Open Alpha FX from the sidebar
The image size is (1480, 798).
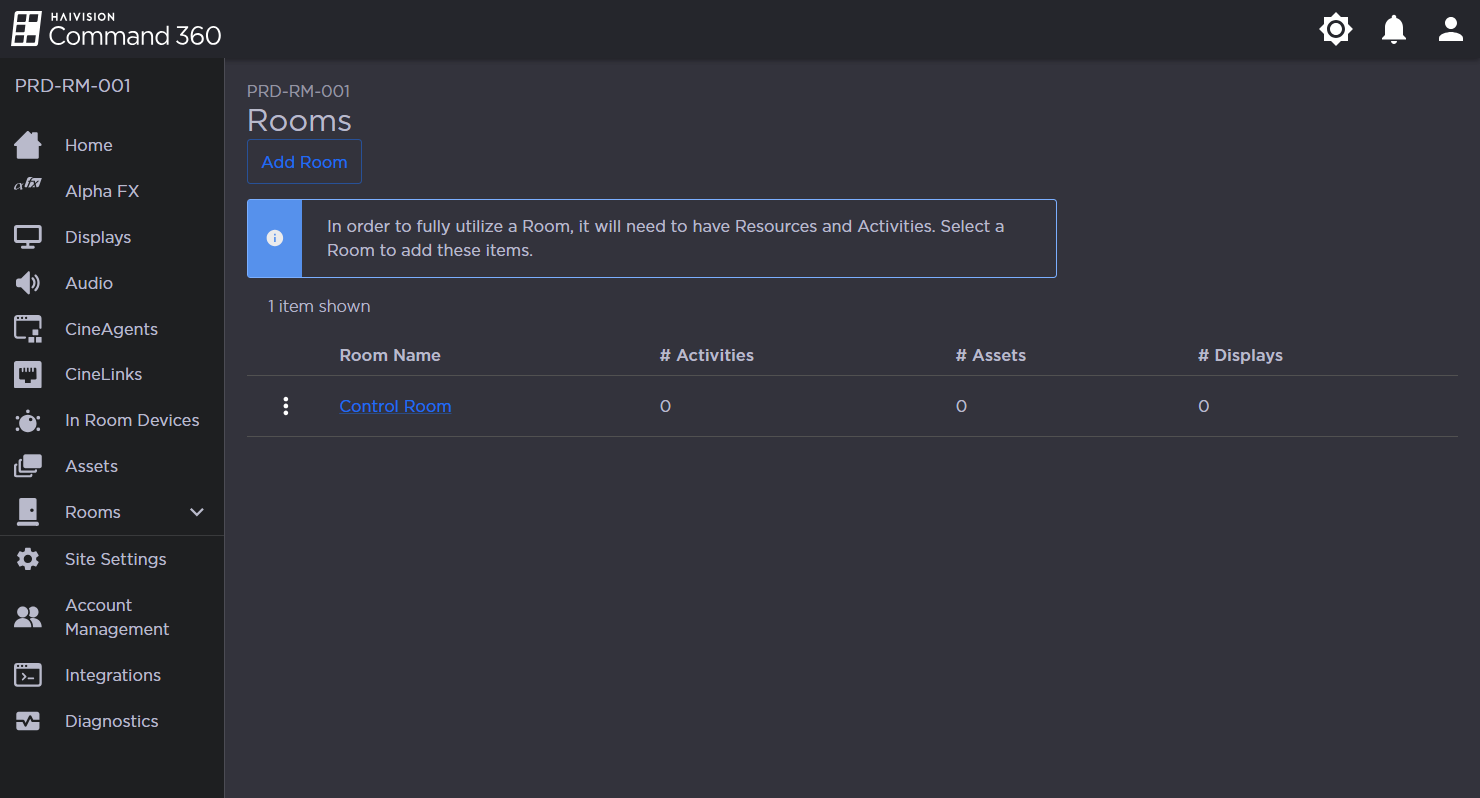(x=102, y=191)
